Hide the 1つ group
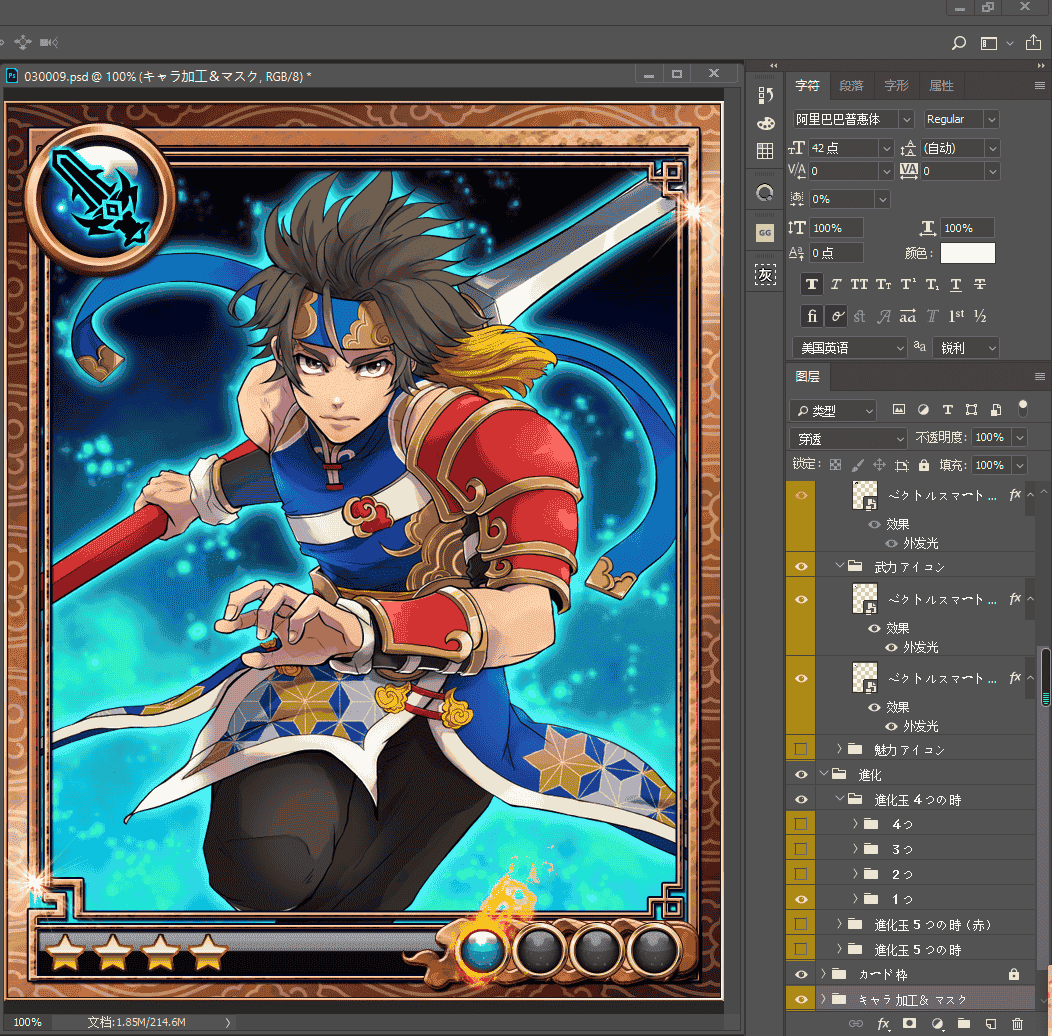The width and height of the screenshot is (1052, 1036). click(801, 899)
